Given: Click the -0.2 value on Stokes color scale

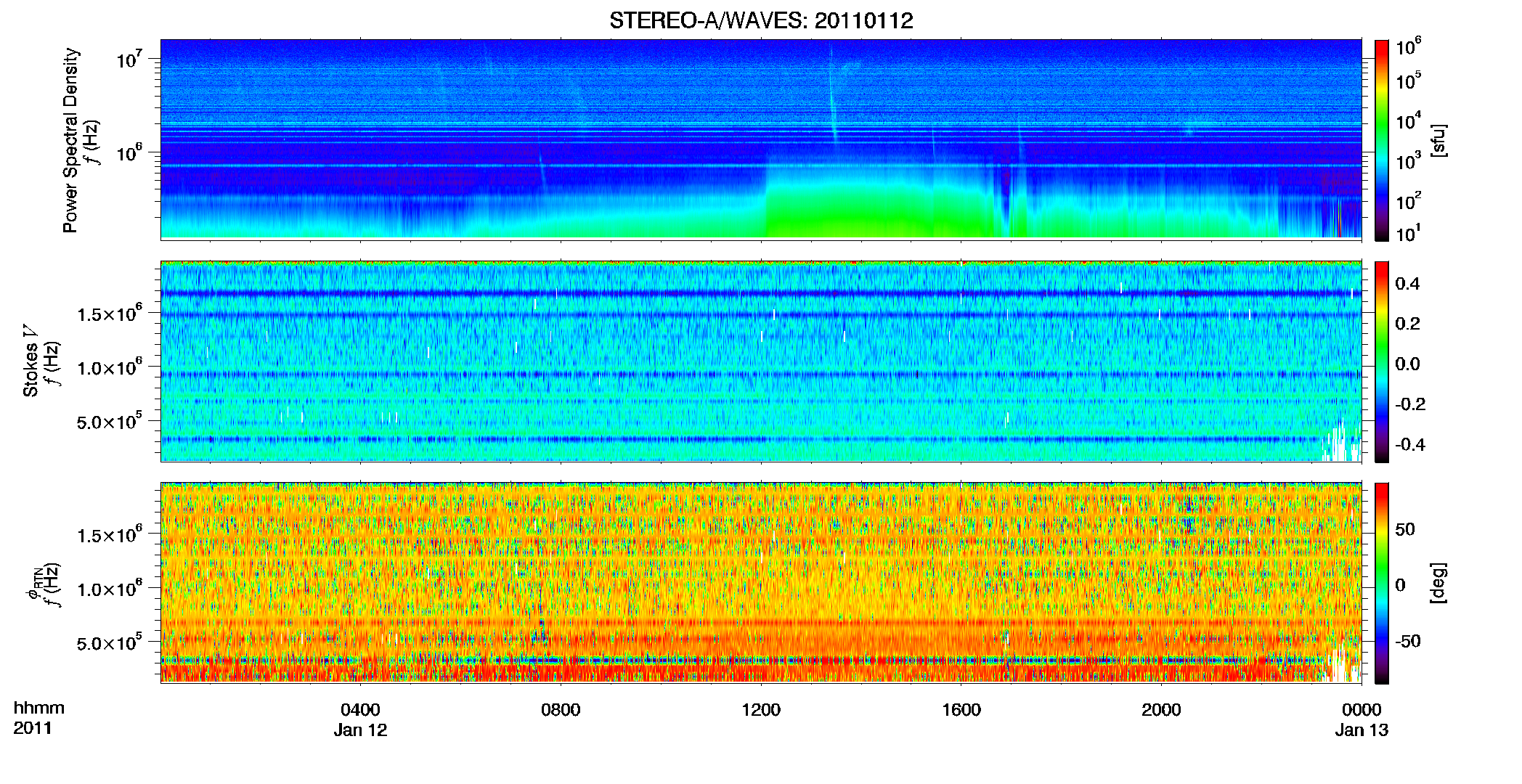Looking at the screenshot, I should (1410, 404).
